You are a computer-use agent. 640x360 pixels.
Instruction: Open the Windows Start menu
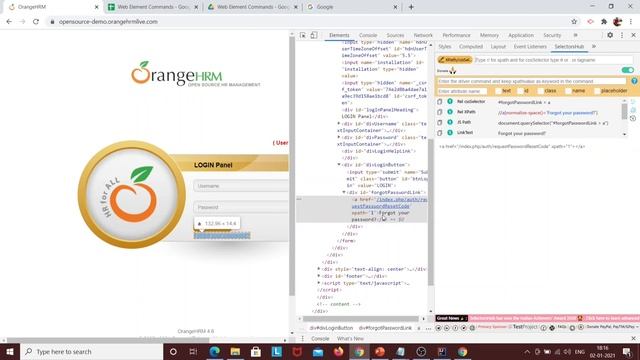(10, 351)
